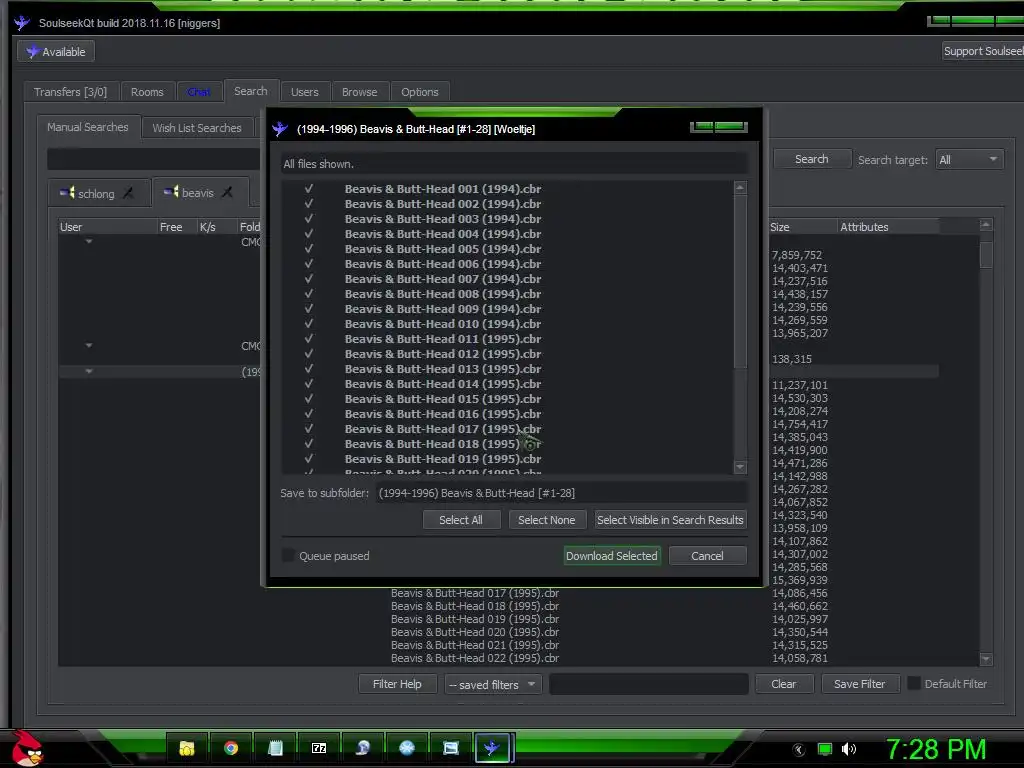This screenshot has height=768, width=1024.
Task: Uncheck Beavis & Butt-Head 008 file
Action: (x=309, y=294)
